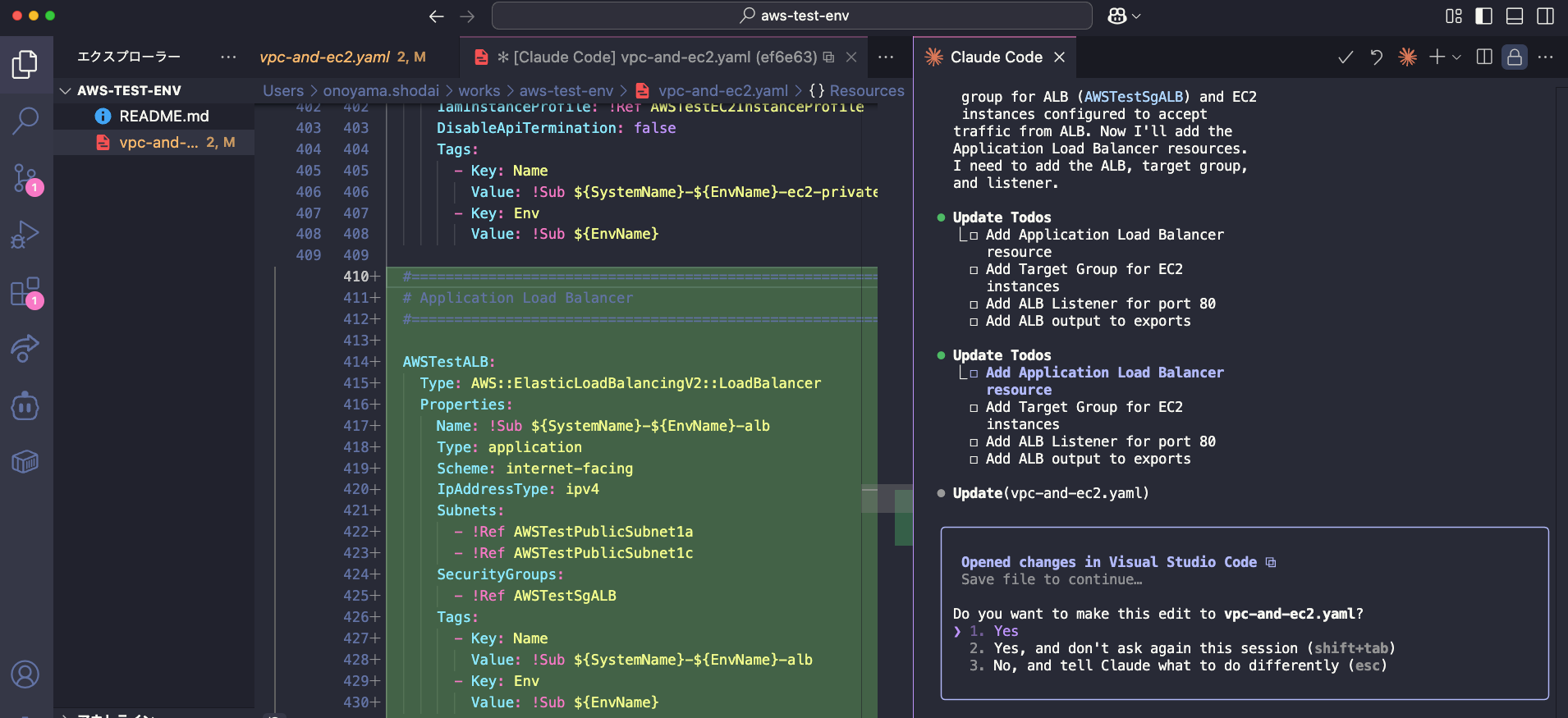Open the Extensions view
Screen dimensions: 1568x718
coord(25,292)
